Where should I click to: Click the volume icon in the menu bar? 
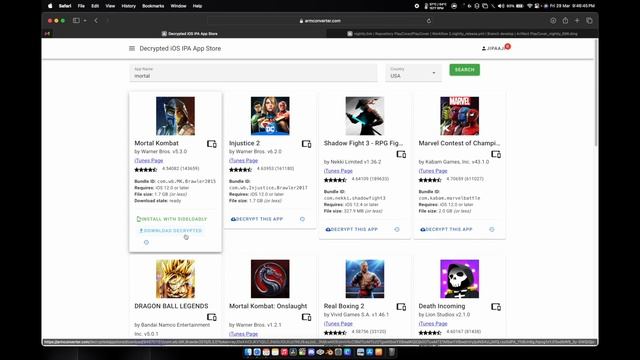point(501,6)
